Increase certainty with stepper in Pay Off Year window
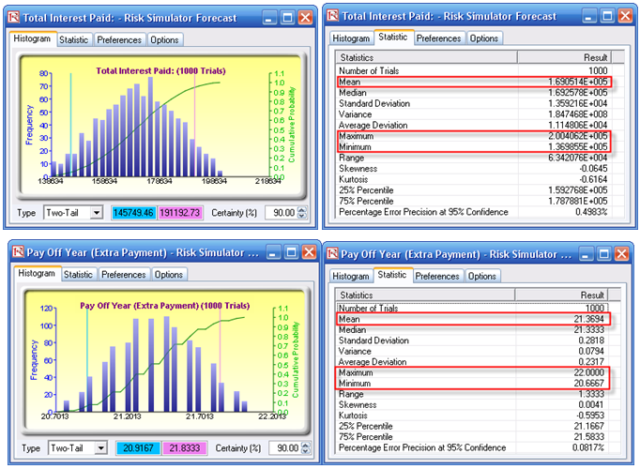640x469 pixels. point(306,445)
